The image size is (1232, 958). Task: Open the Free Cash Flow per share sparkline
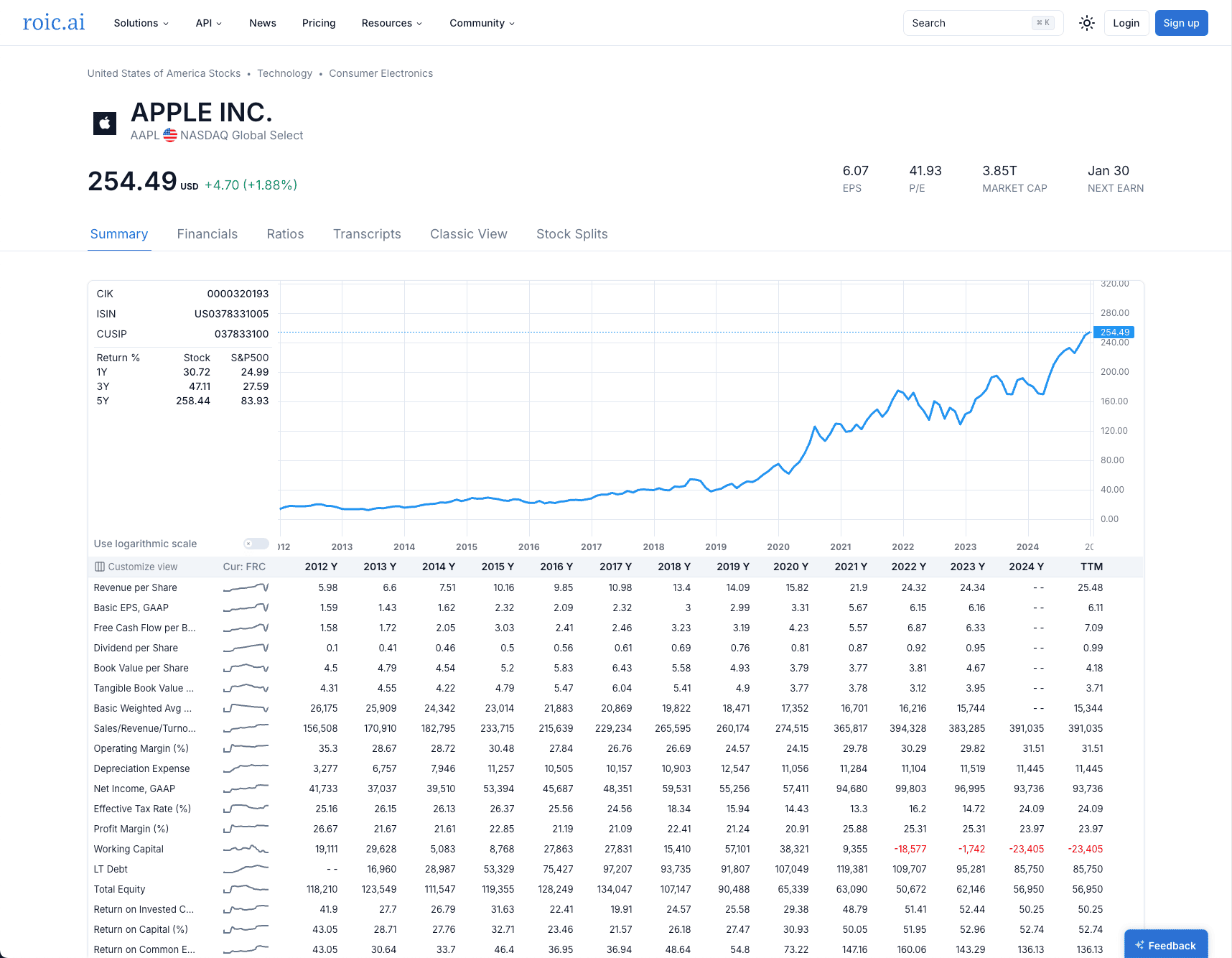point(246,628)
